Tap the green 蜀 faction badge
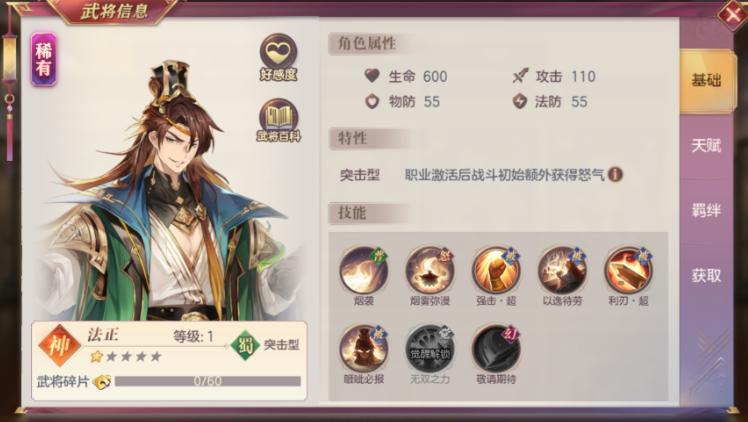748x422 pixels. click(245, 345)
